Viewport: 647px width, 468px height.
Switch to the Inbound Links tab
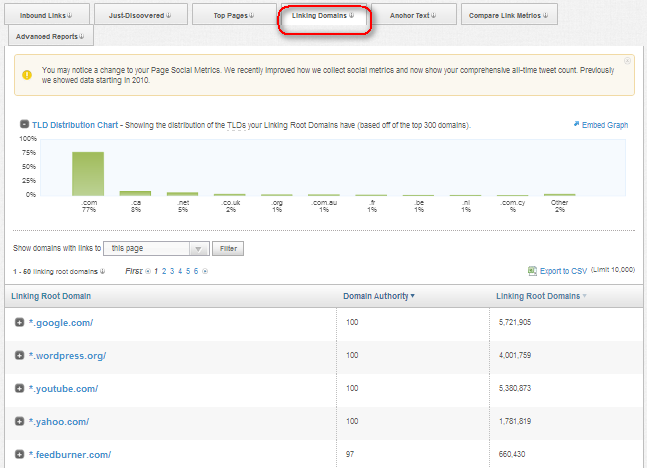(48, 15)
